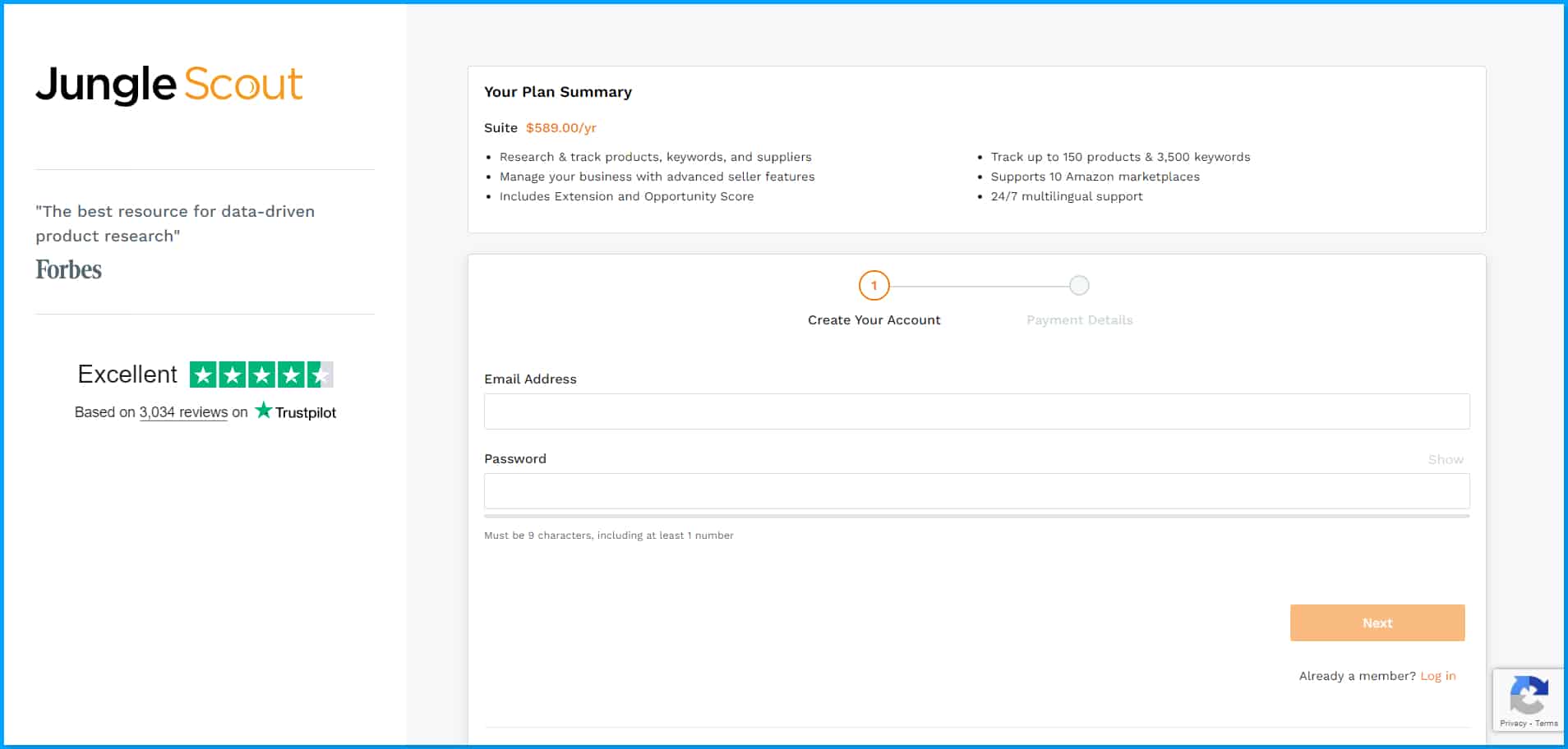
Task: Click the Trustpilot logo
Action: (296, 411)
